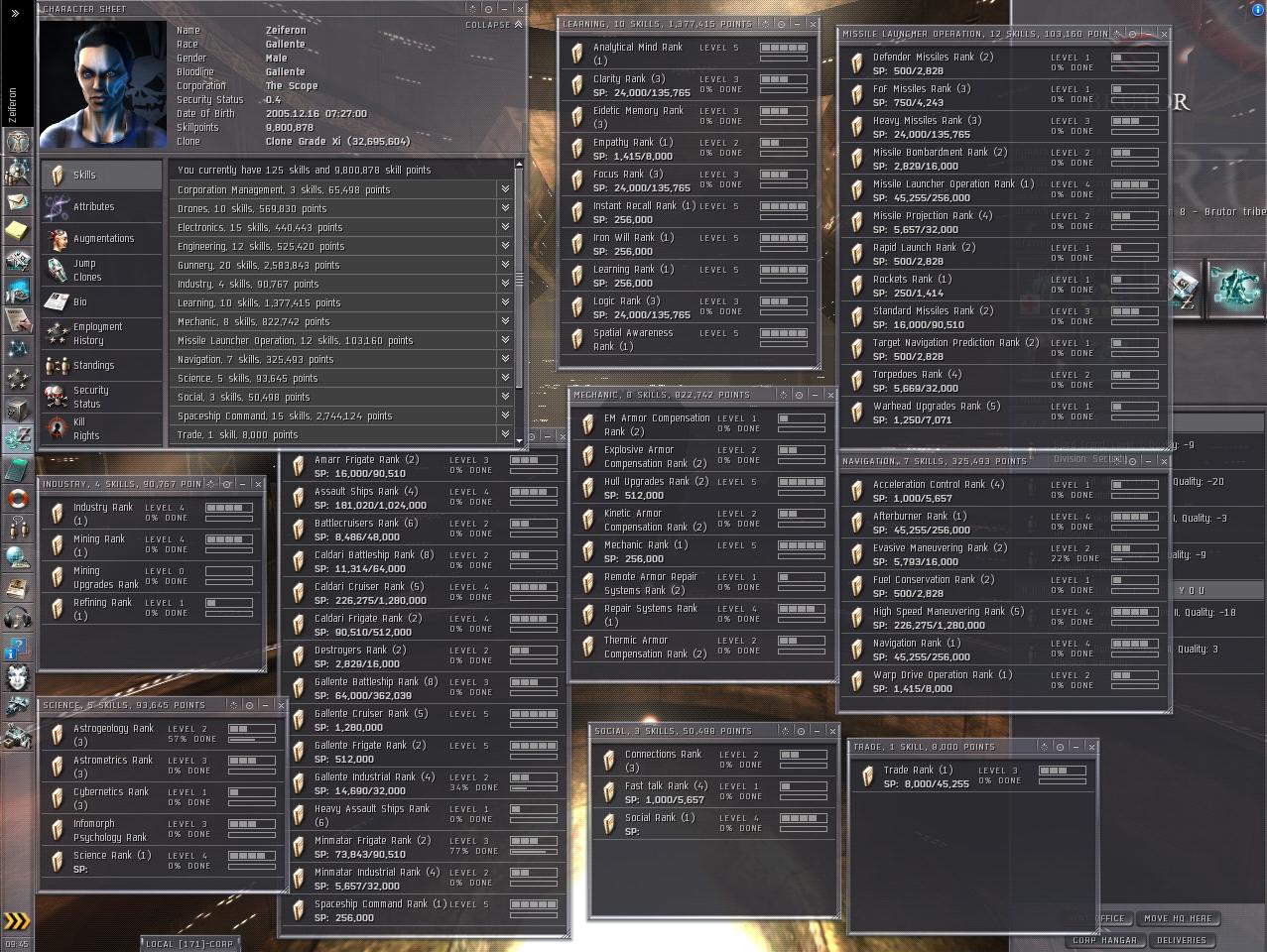Select the Employment History tab
The width and height of the screenshot is (1267, 952).
coord(101,333)
